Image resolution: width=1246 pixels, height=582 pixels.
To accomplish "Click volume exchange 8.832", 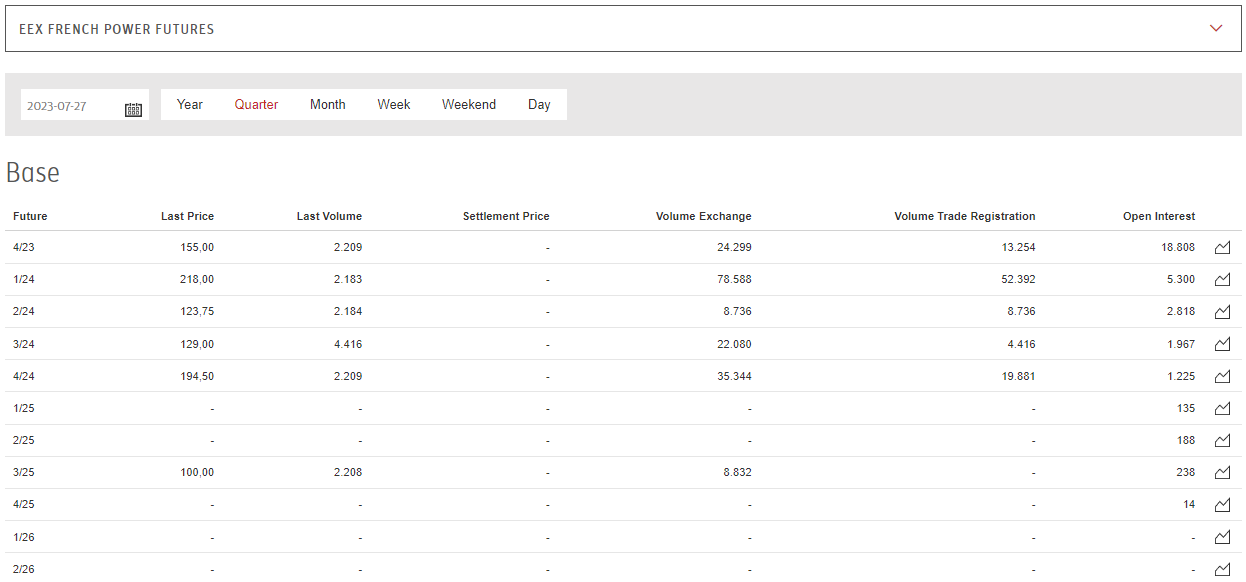I will coord(737,472).
